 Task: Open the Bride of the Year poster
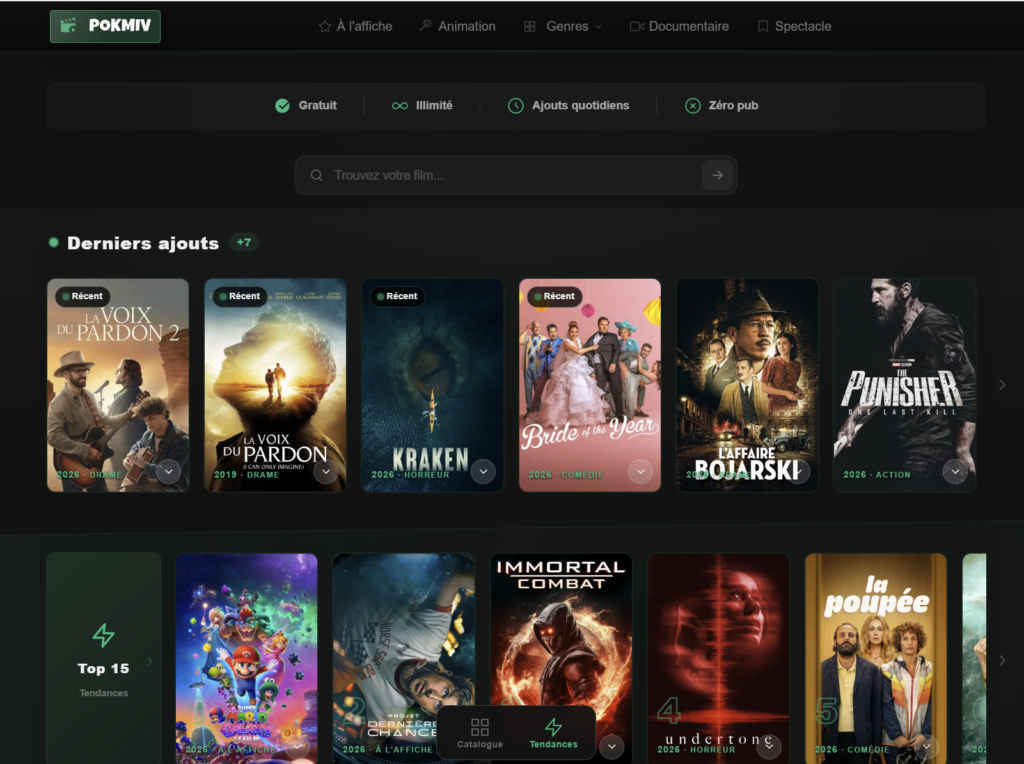pyautogui.click(x=590, y=385)
